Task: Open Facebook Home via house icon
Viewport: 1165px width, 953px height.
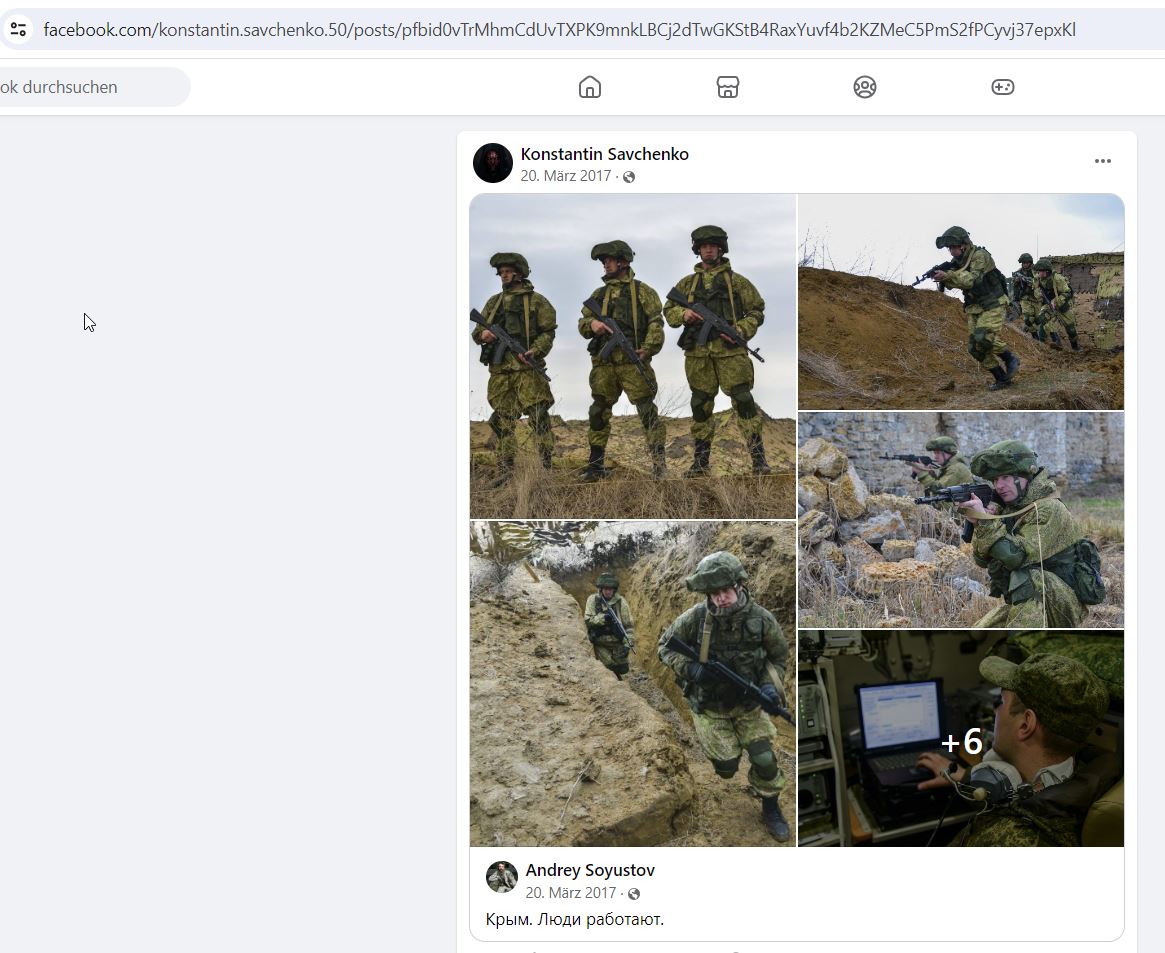Action: click(x=590, y=87)
